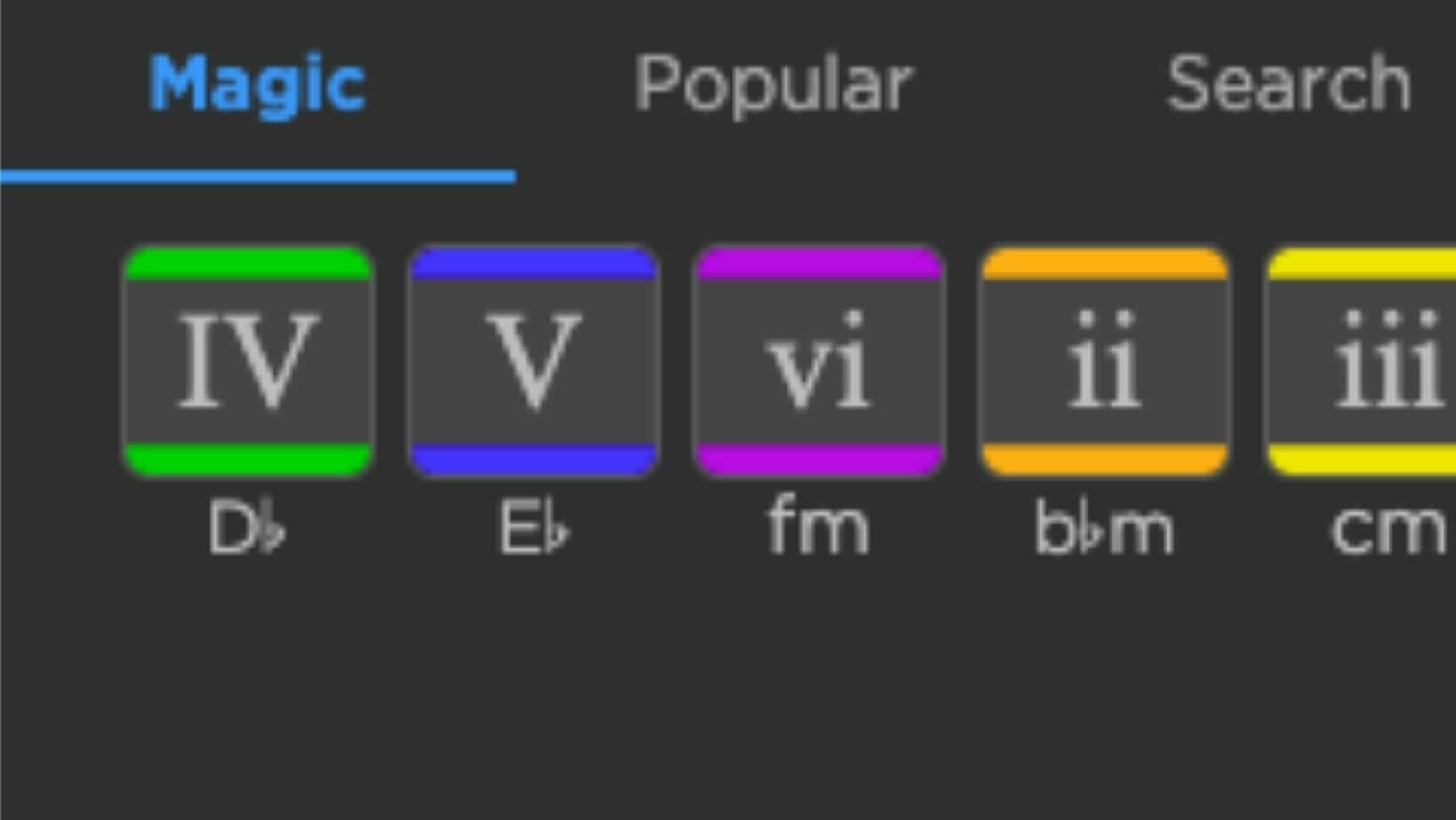Add the ii chord button
Viewport: 1456px width, 820px height.
pos(1105,362)
